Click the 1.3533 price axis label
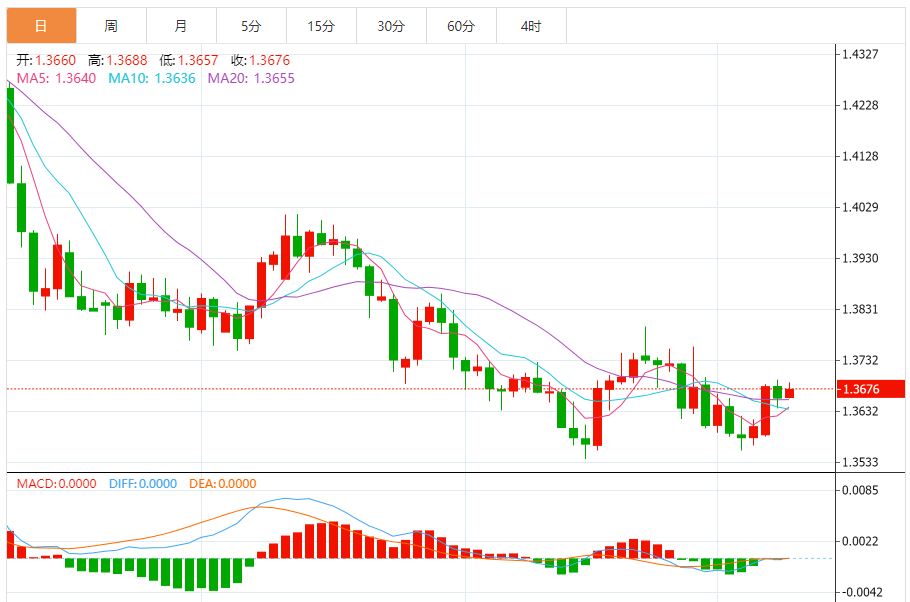The height and width of the screenshot is (602, 910). coord(860,462)
